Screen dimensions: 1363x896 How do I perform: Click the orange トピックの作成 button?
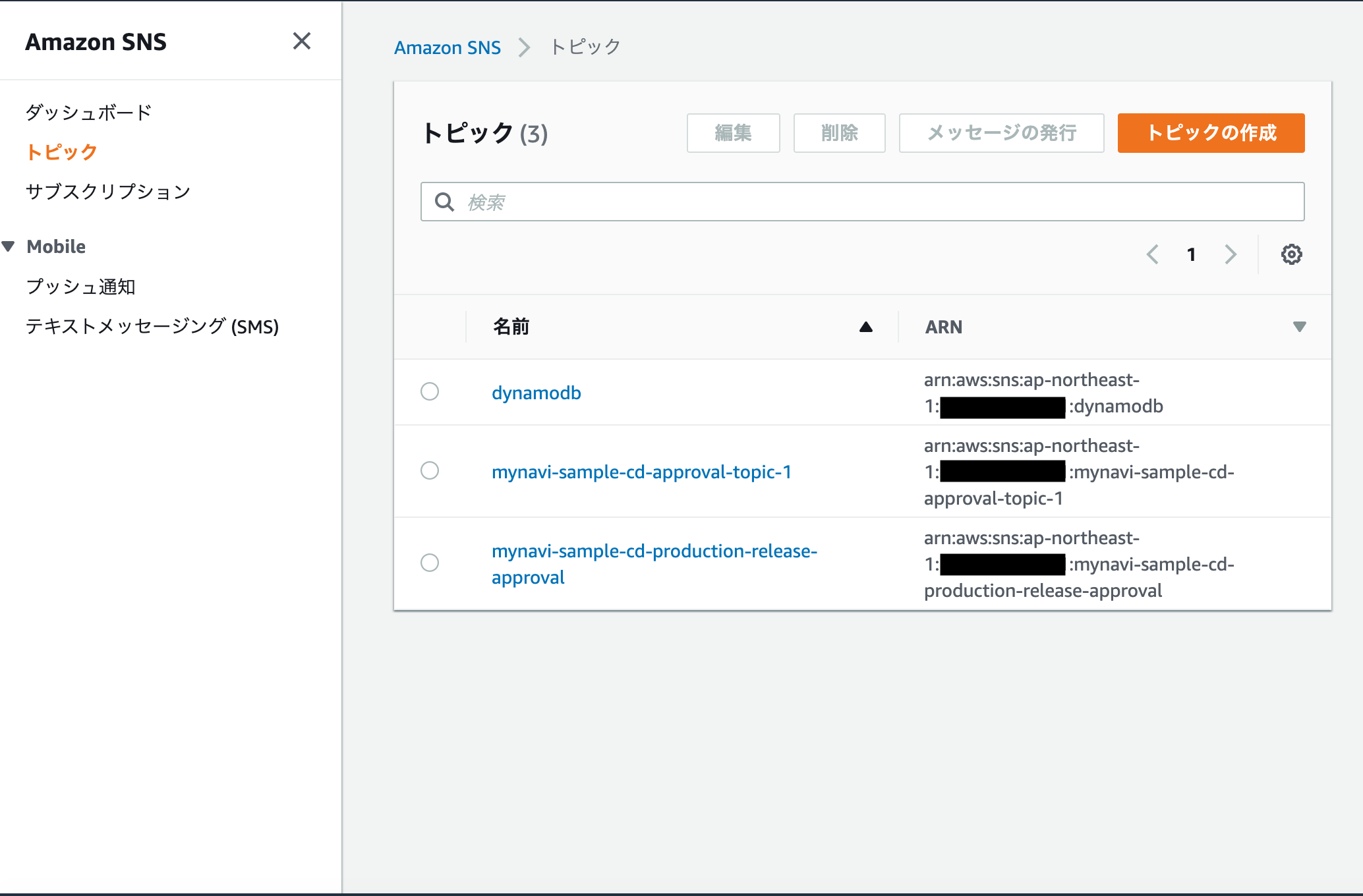pyautogui.click(x=1211, y=133)
